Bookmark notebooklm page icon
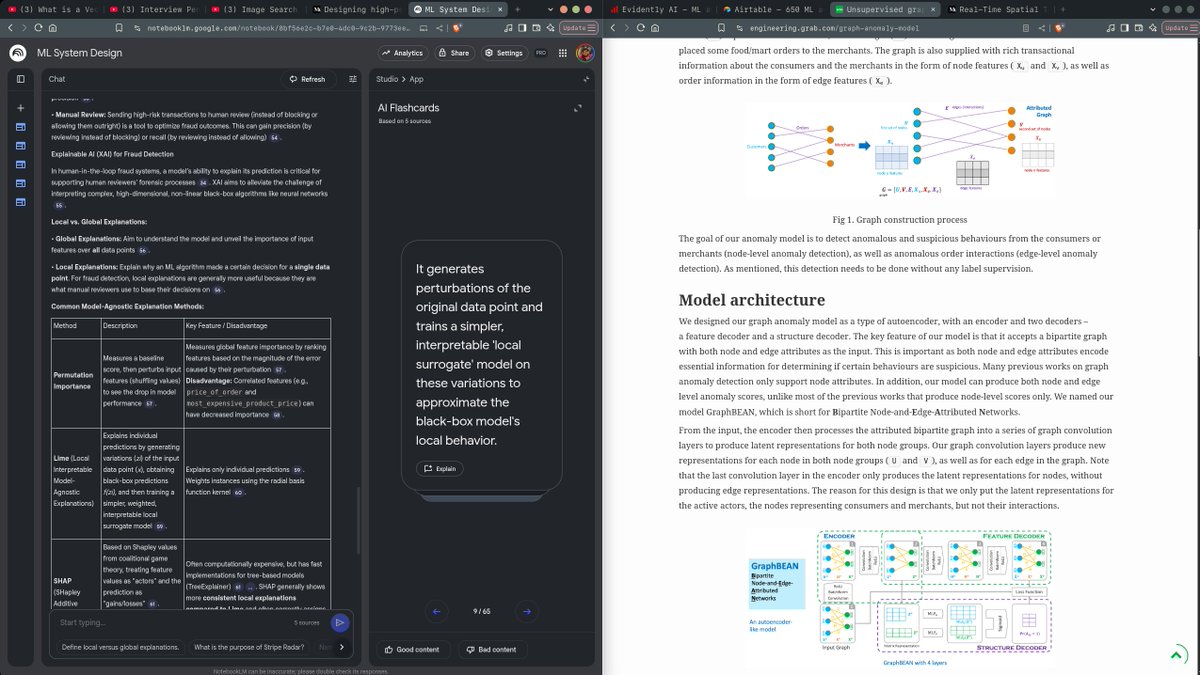 coord(119,28)
